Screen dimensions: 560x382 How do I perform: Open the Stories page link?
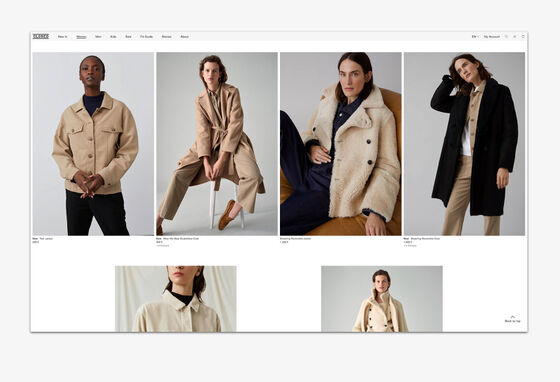tap(166, 37)
